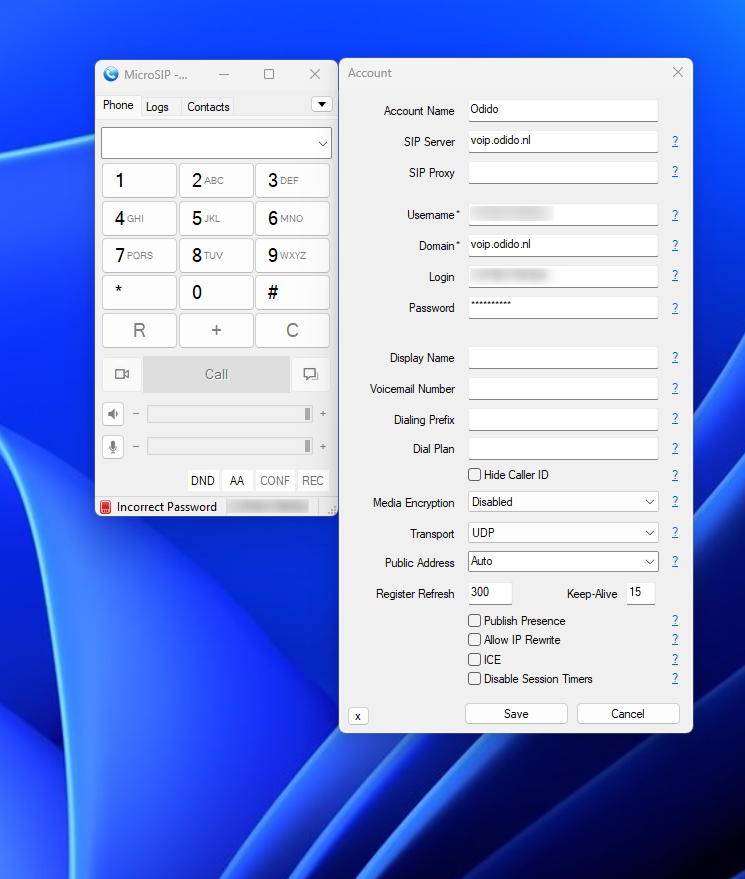Open the help link for Publish Presence
Image resolution: width=745 pixels, height=879 pixels.
point(675,620)
